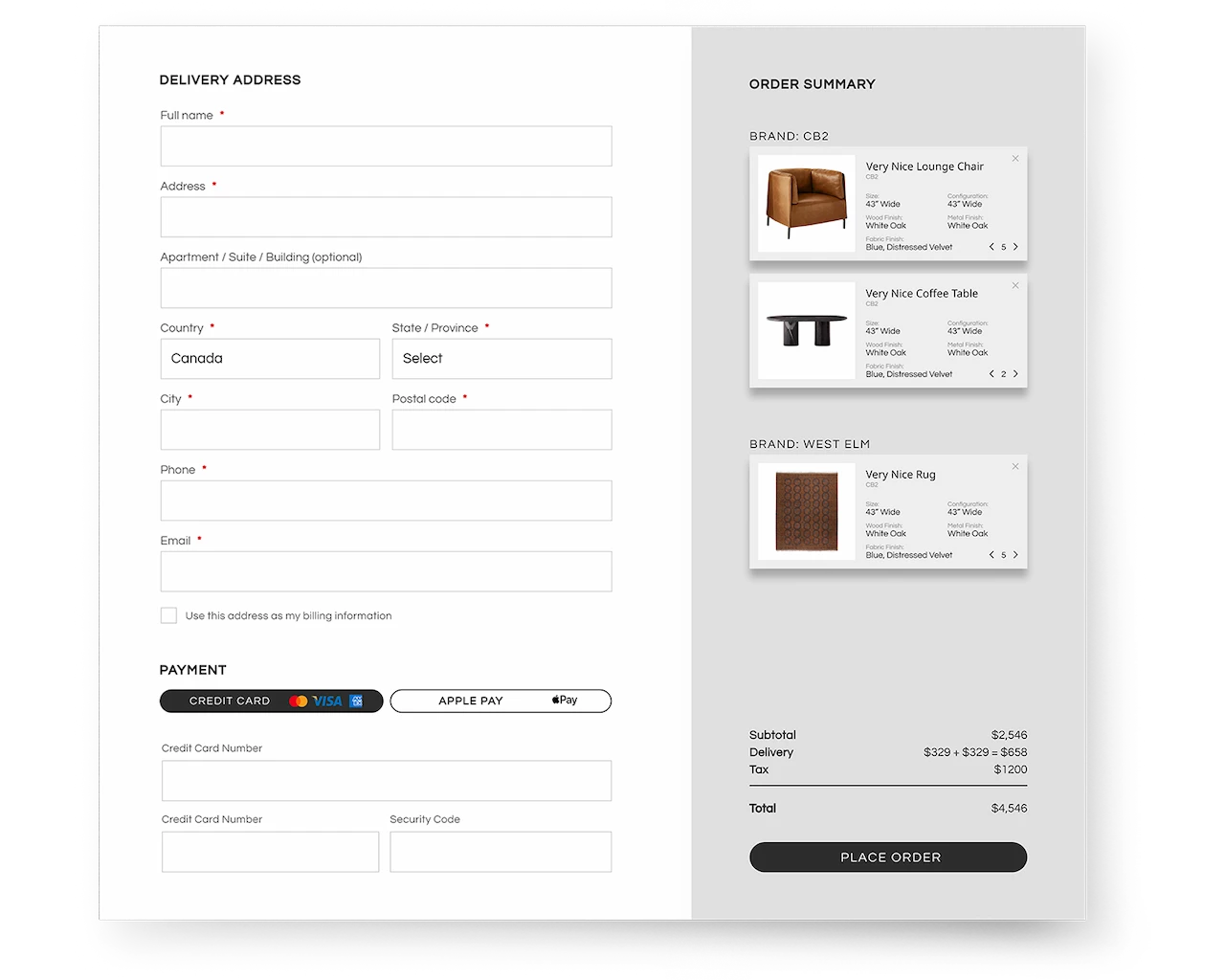This screenshot has height=980, width=1225.
Task: Remove the Very Nice Coffee Table item
Action: coord(1015,286)
